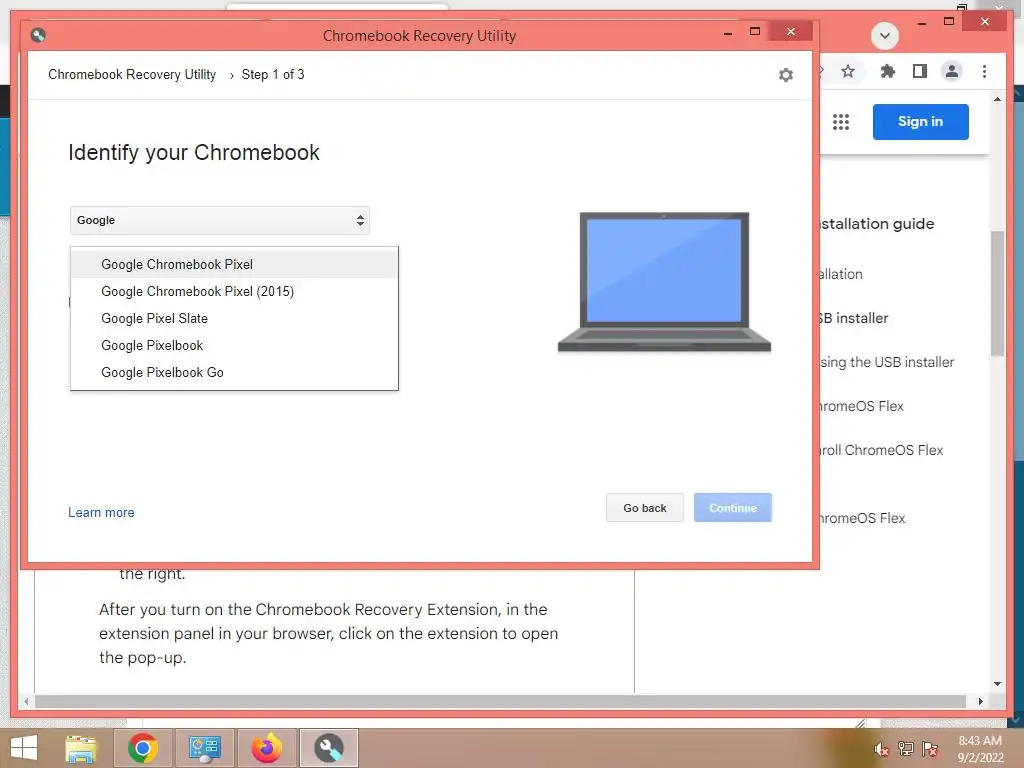Select Google Pixelbook option

click(x=234, y=345)
